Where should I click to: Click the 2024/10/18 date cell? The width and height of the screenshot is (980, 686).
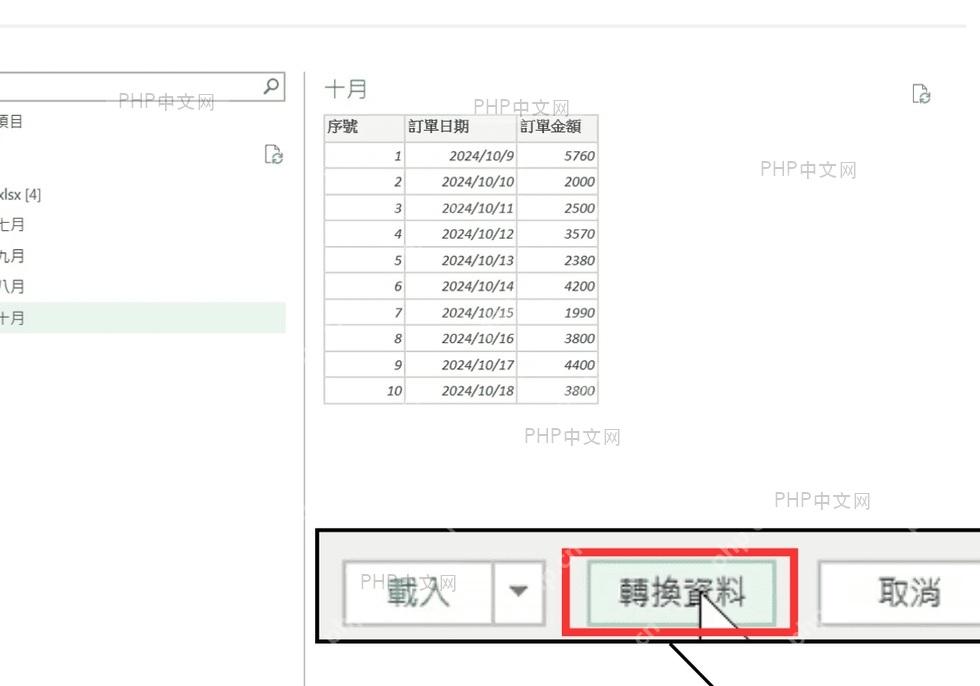(461, 391)
